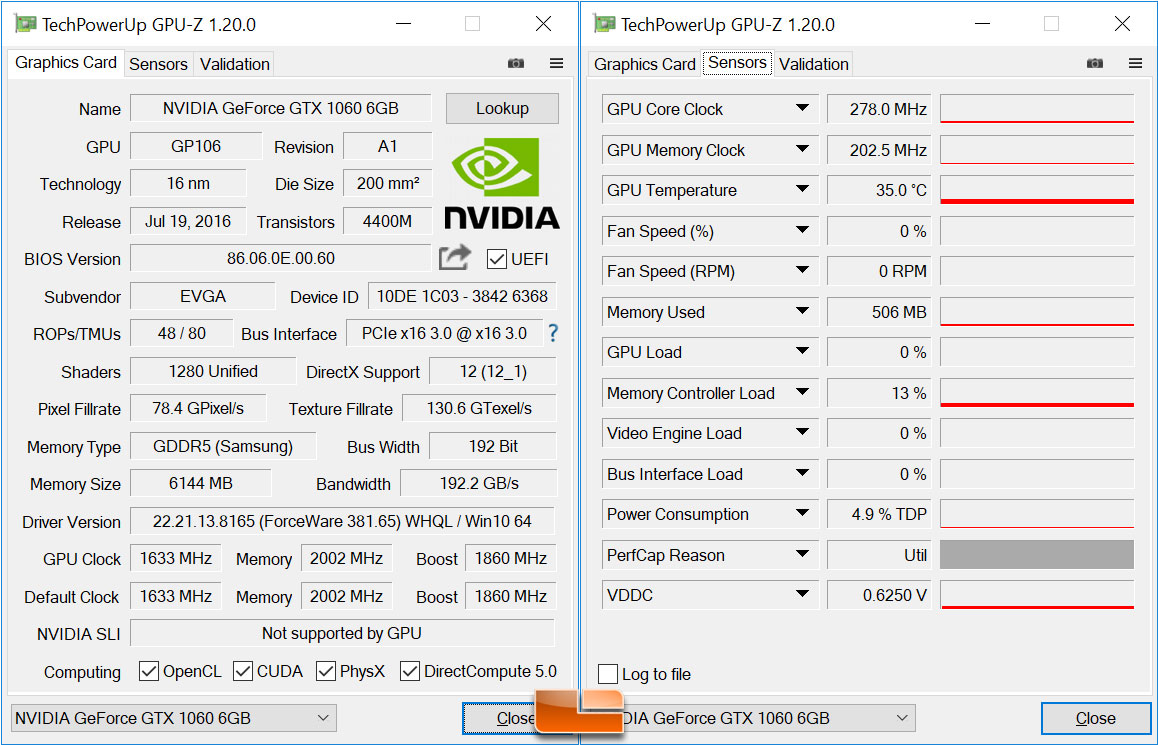The image size is (1158, 745).
Task: Click the 4.9 % TDP value
Action: pos(879,514)
